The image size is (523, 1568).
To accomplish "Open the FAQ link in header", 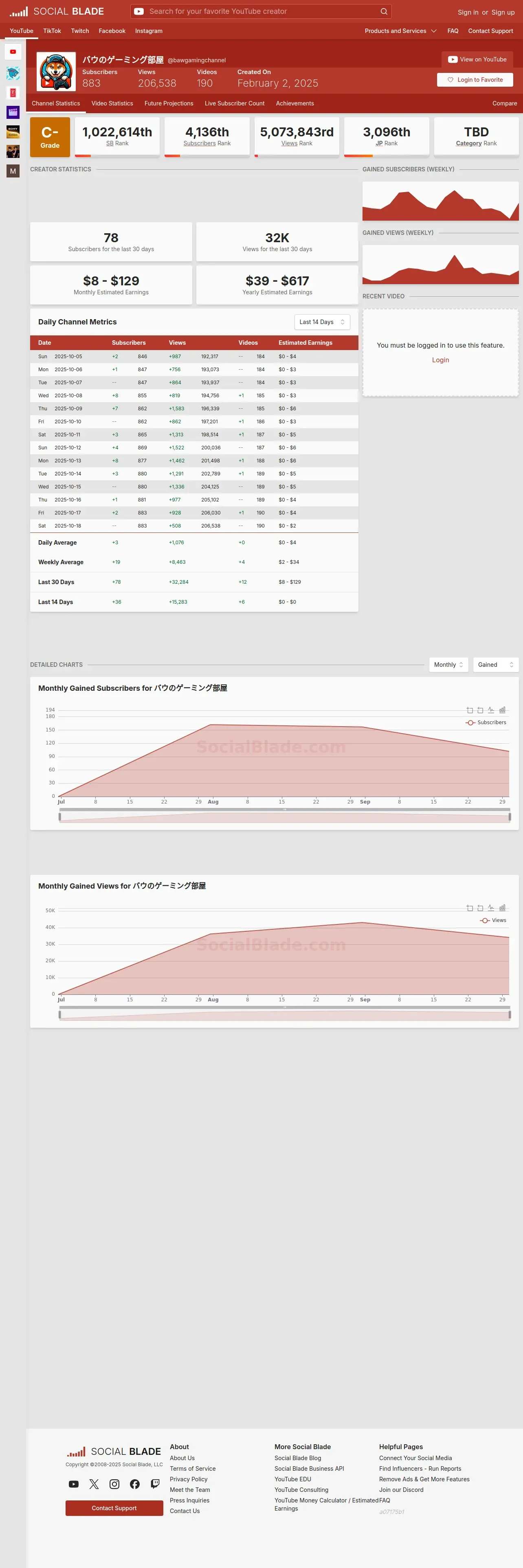I will pos(453,31).
